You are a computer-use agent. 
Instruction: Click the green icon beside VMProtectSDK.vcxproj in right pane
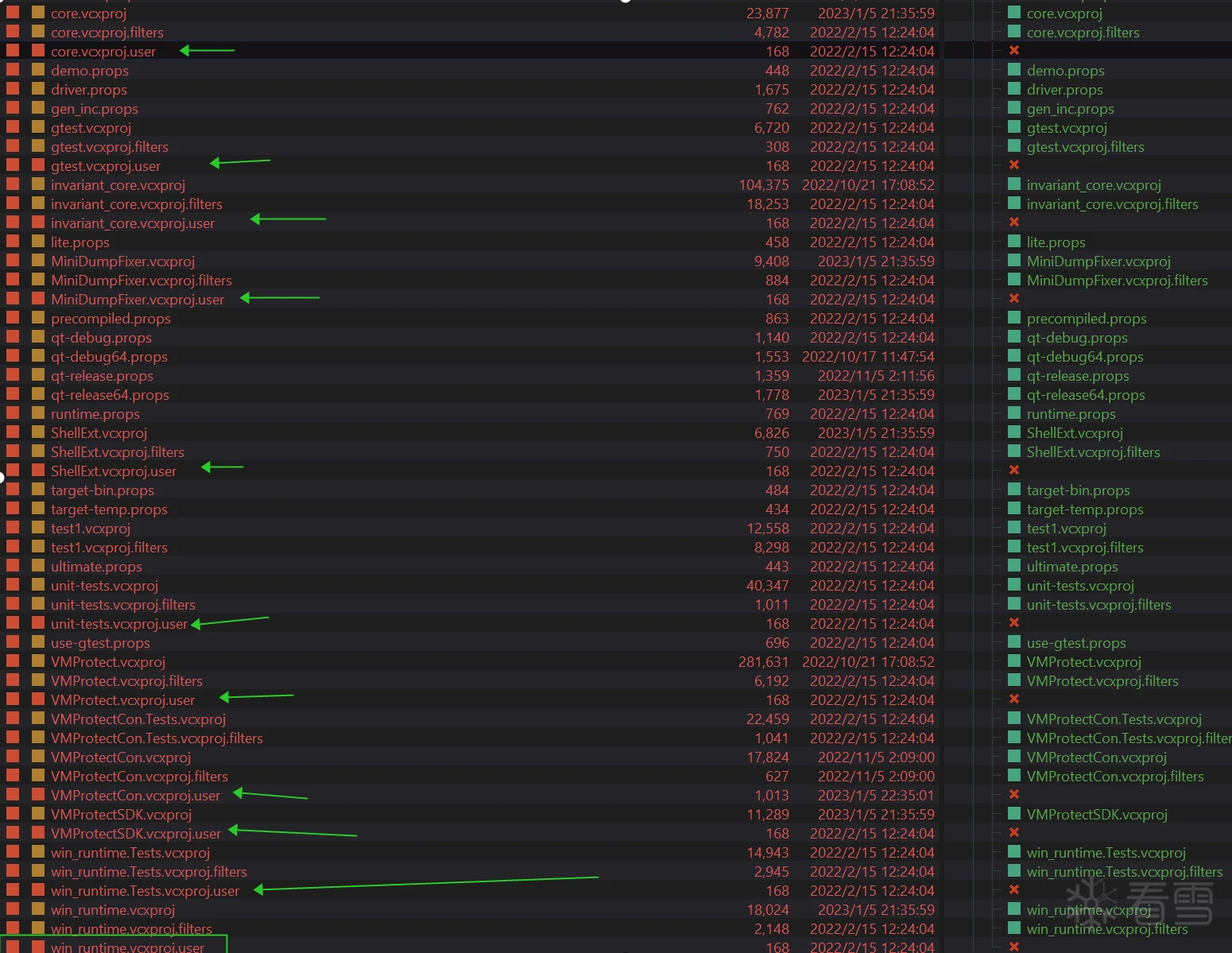pos(1014,814)
